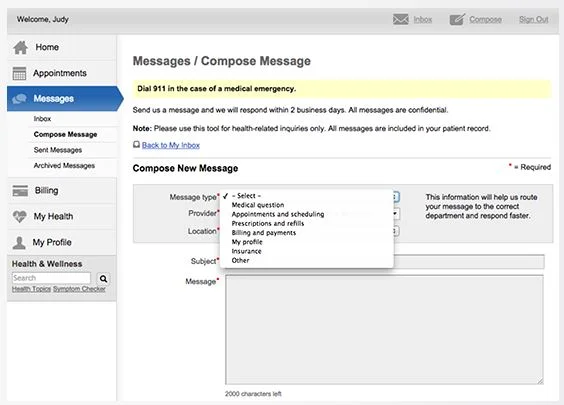This screenshot has height=405, width=564.
Task: Follow the Back to My Inbox link
Action: tap(171, 145)
